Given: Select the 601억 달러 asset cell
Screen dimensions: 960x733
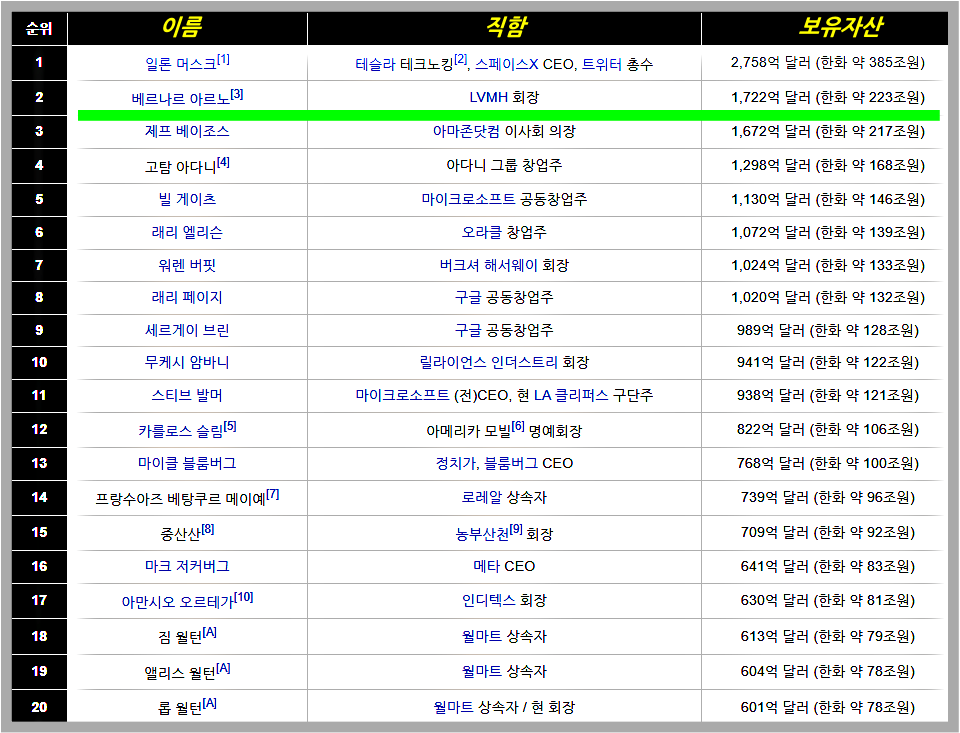Looking at the screenshot, I should pos(828,707).
